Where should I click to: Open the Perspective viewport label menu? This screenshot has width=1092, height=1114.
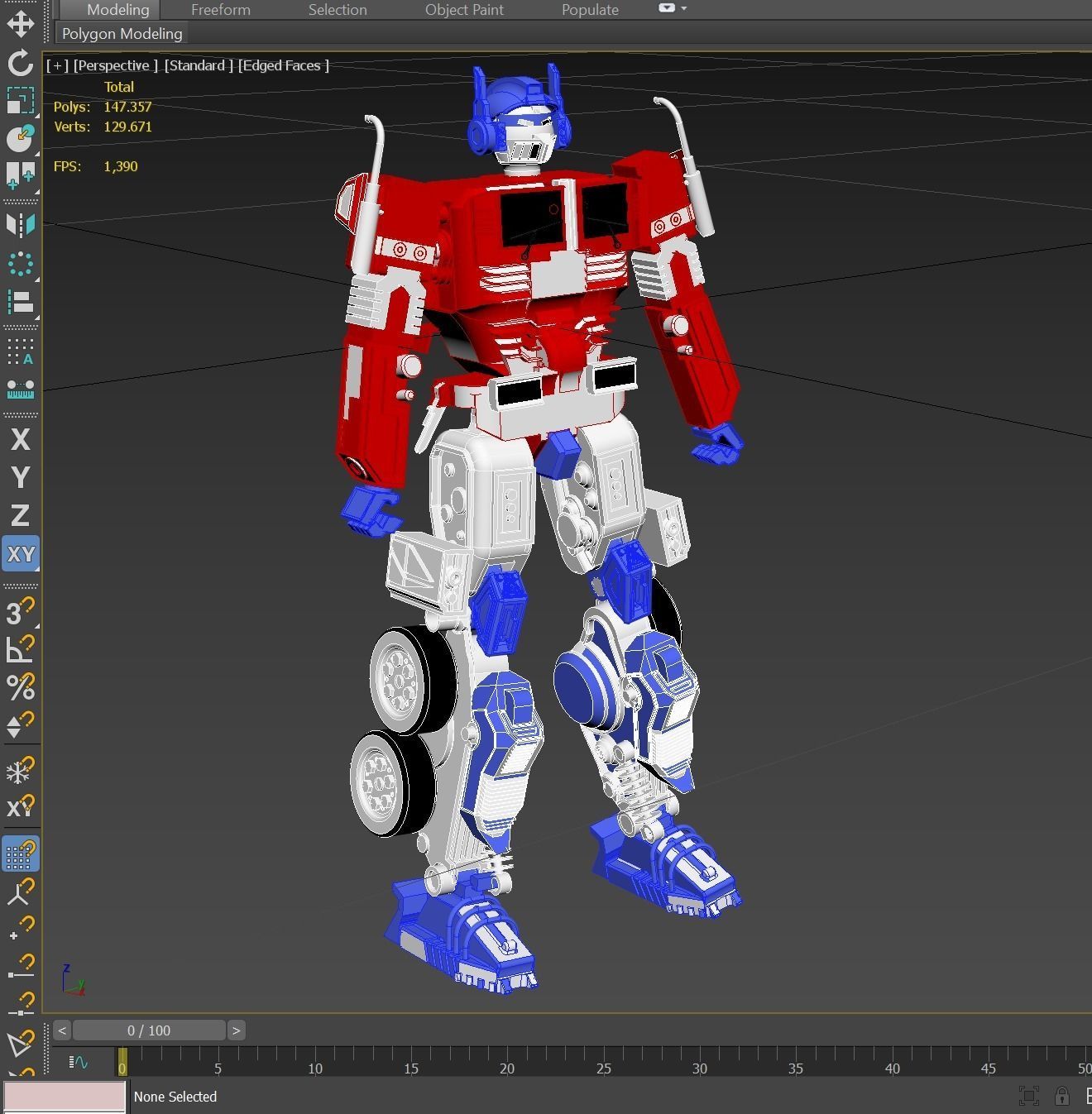pyautogui.click(x=115, y=65)
